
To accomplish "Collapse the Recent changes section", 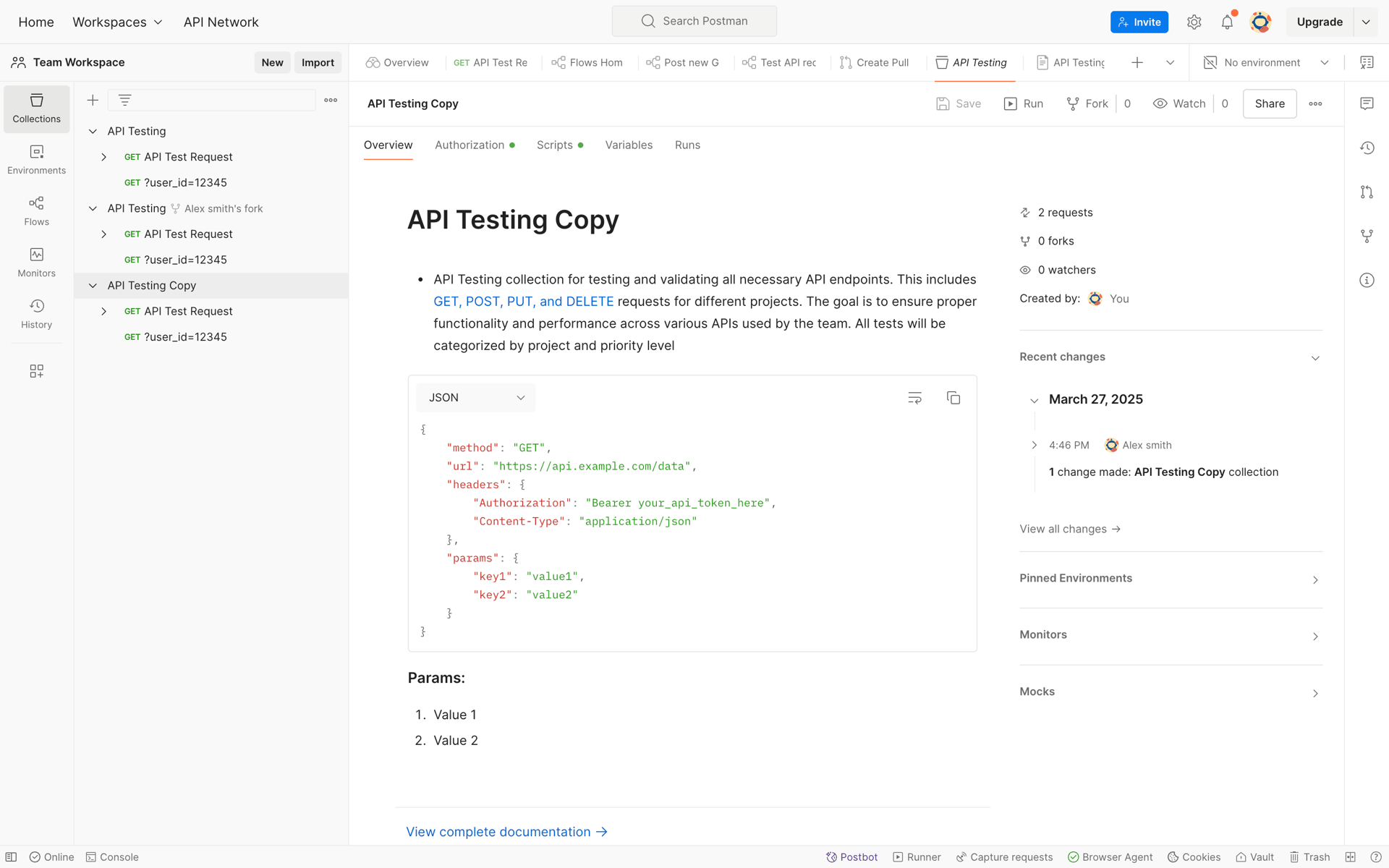I will [x=1315, y=358].
